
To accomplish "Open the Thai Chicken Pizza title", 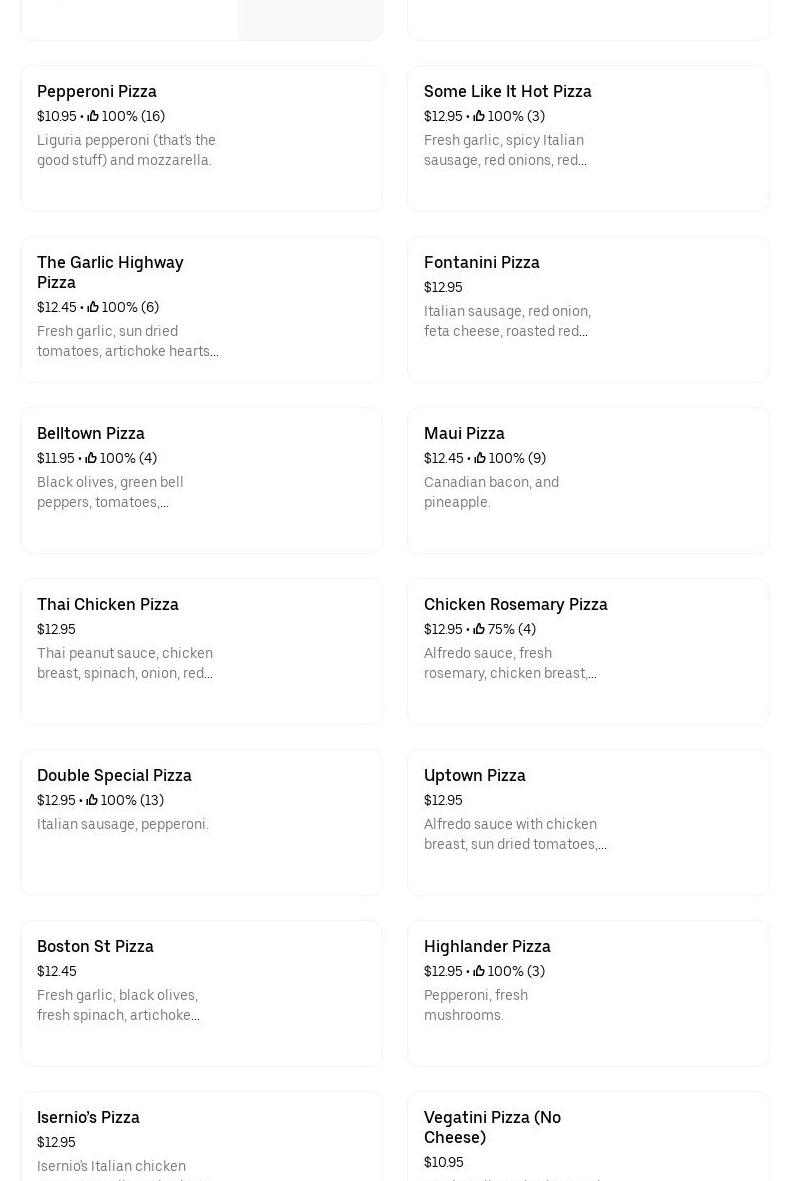I will click(108, 604).
